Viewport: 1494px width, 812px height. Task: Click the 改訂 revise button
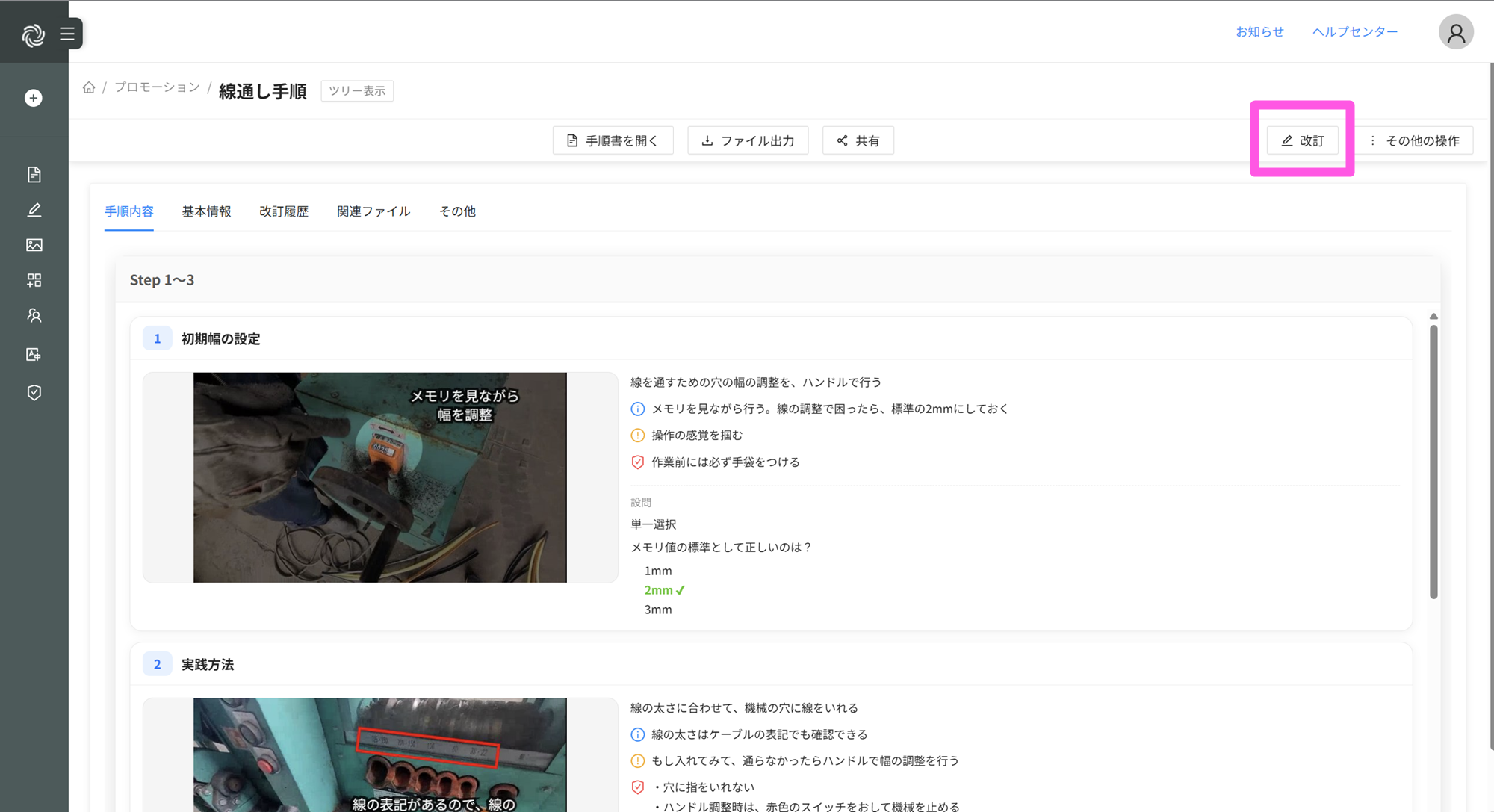coord(1302,140)
